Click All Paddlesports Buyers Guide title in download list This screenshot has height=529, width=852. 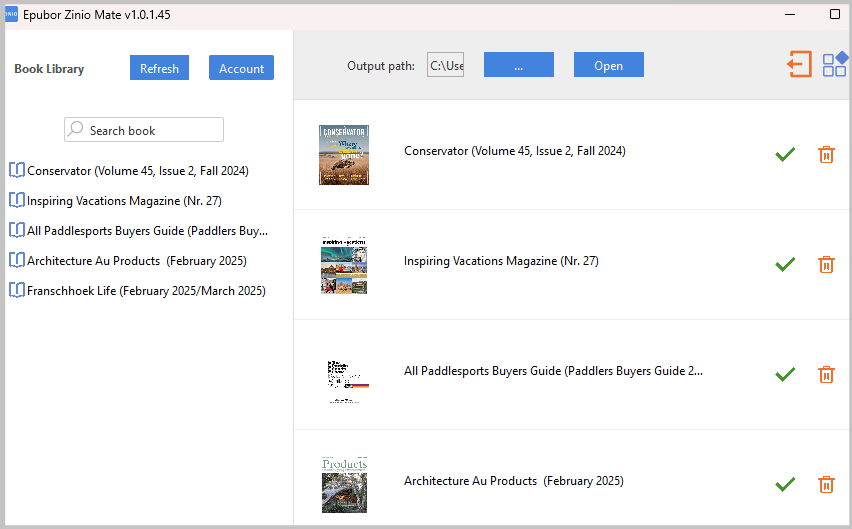553,370
